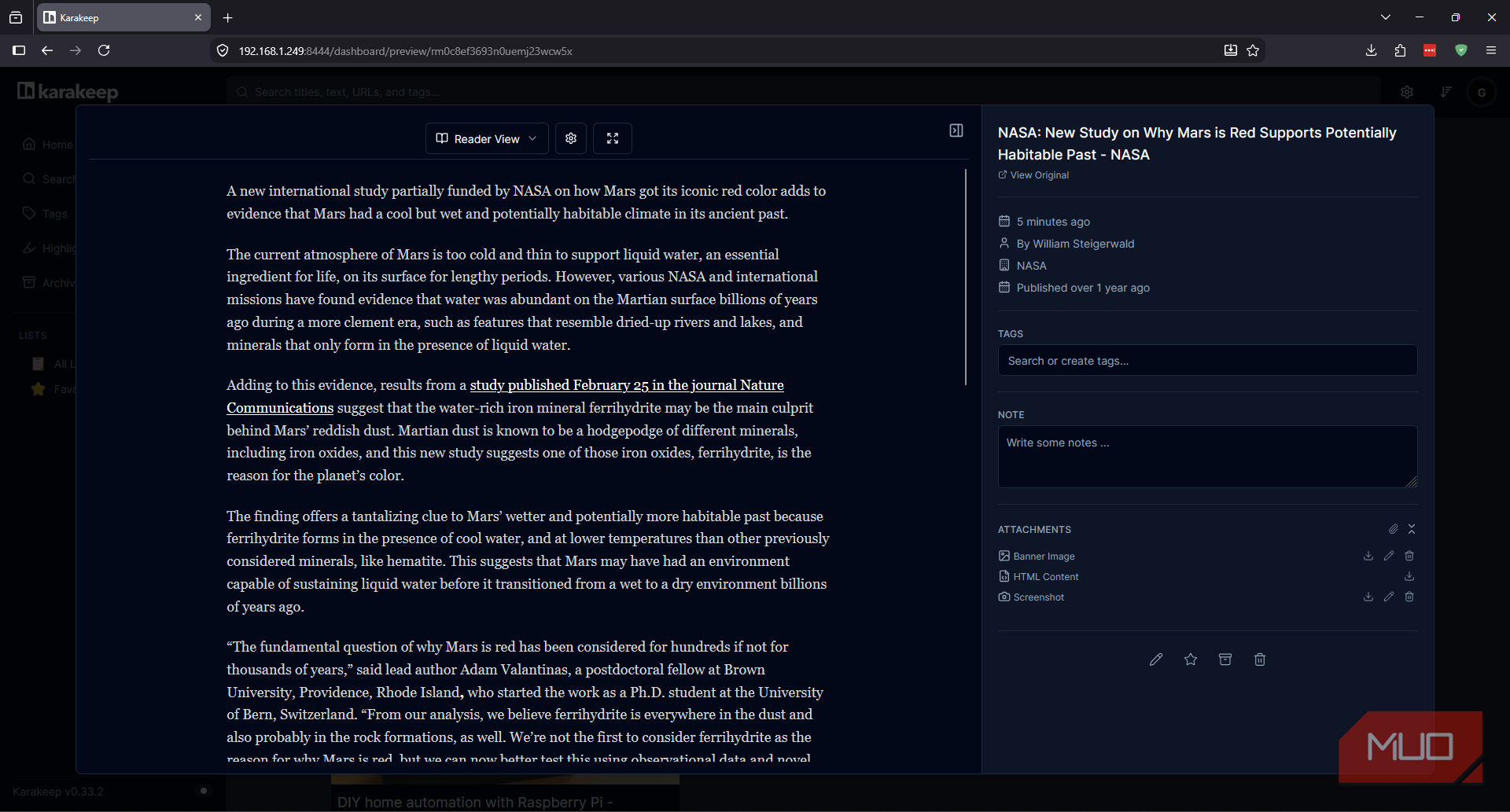This screenshot has width=1510, height=812.
Task: Select the Karakeep browser tab
Action: tap(123, 17)
